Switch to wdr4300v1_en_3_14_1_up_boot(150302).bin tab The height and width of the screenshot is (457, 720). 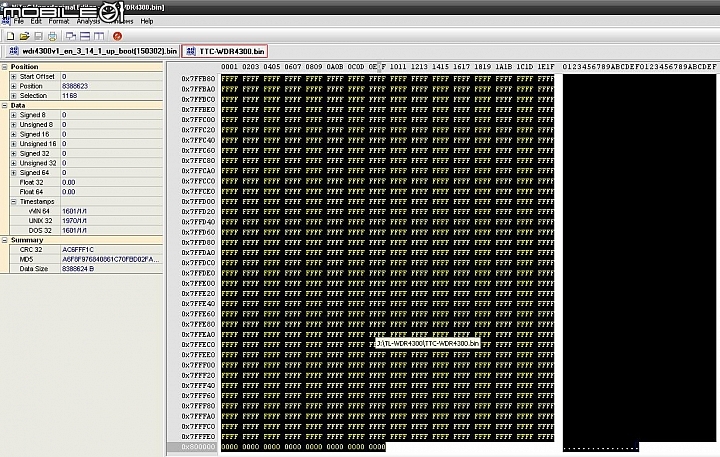pos(93,51)
